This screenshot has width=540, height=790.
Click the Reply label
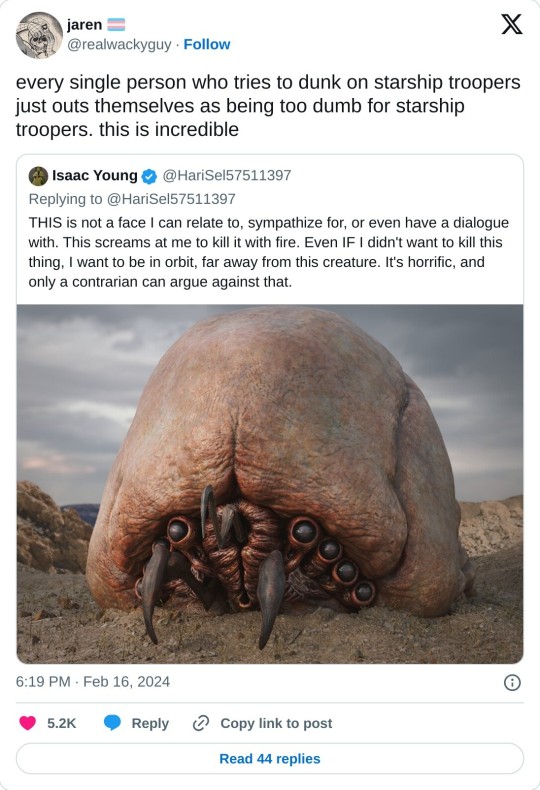pos(150,723)
